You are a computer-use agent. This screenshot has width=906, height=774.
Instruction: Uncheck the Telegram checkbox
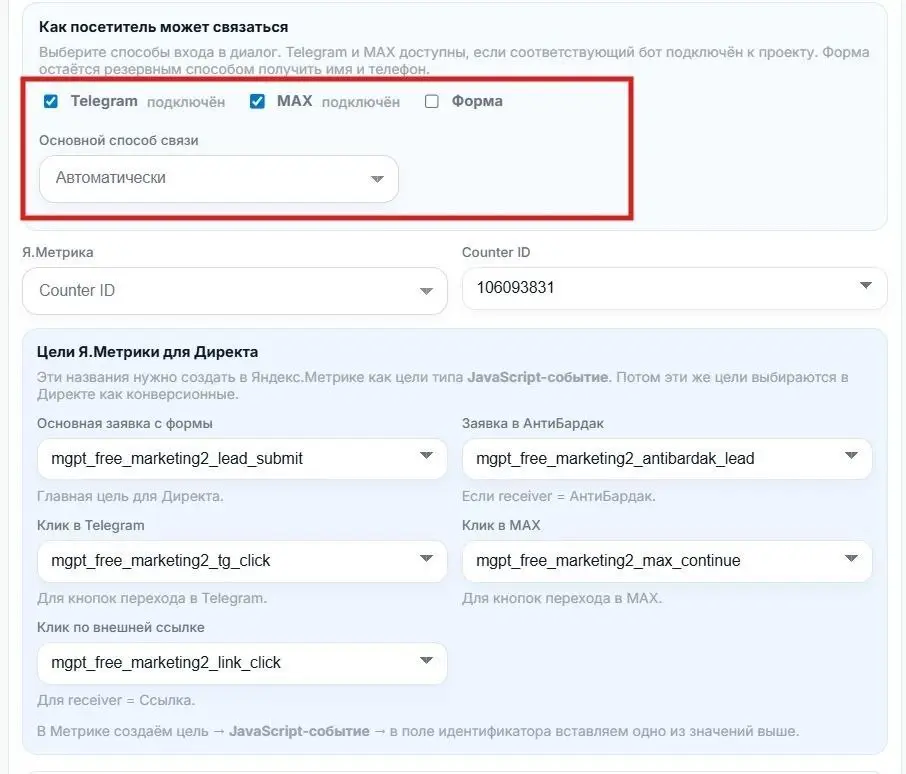click(51, 102)
